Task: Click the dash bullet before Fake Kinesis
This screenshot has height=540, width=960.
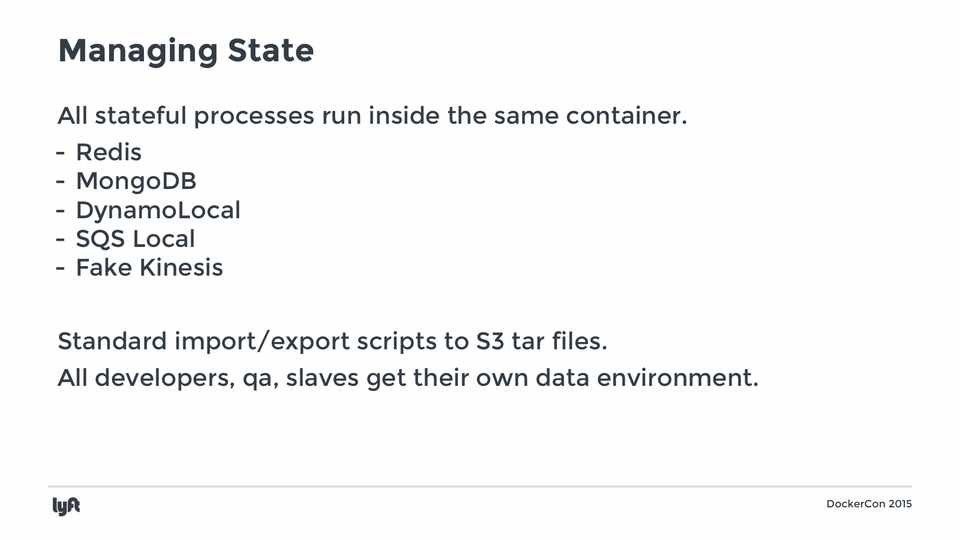Action: [x=62, y=269]
